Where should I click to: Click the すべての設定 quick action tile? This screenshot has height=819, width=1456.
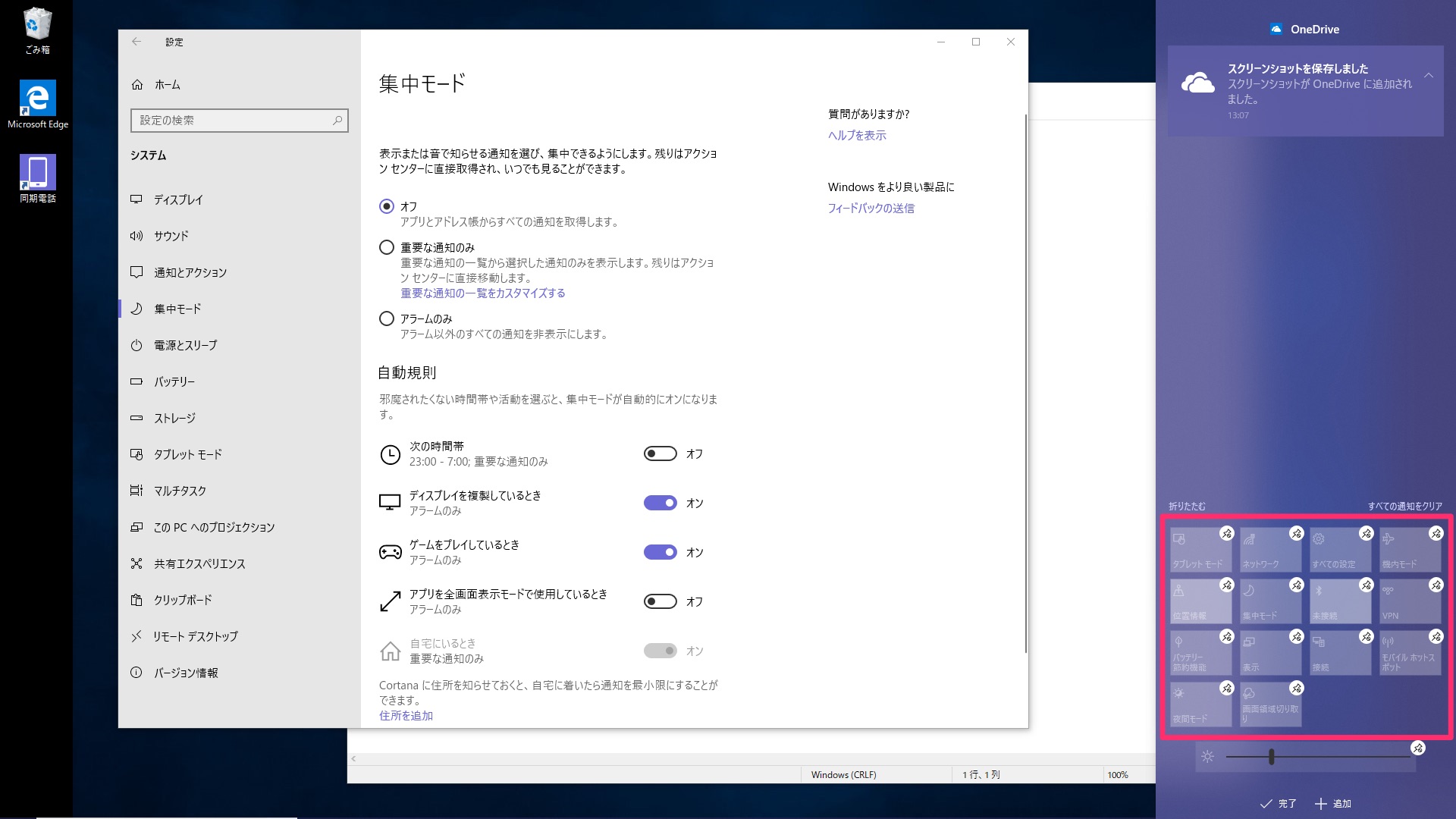point(1340,550)
